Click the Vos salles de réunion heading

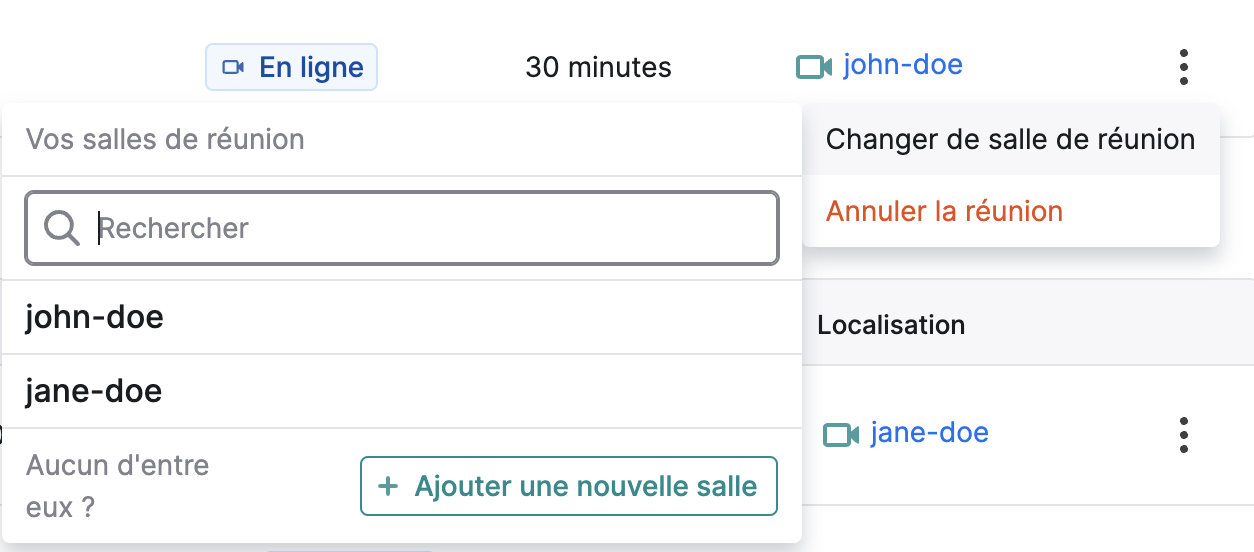[x=165, y=139]
